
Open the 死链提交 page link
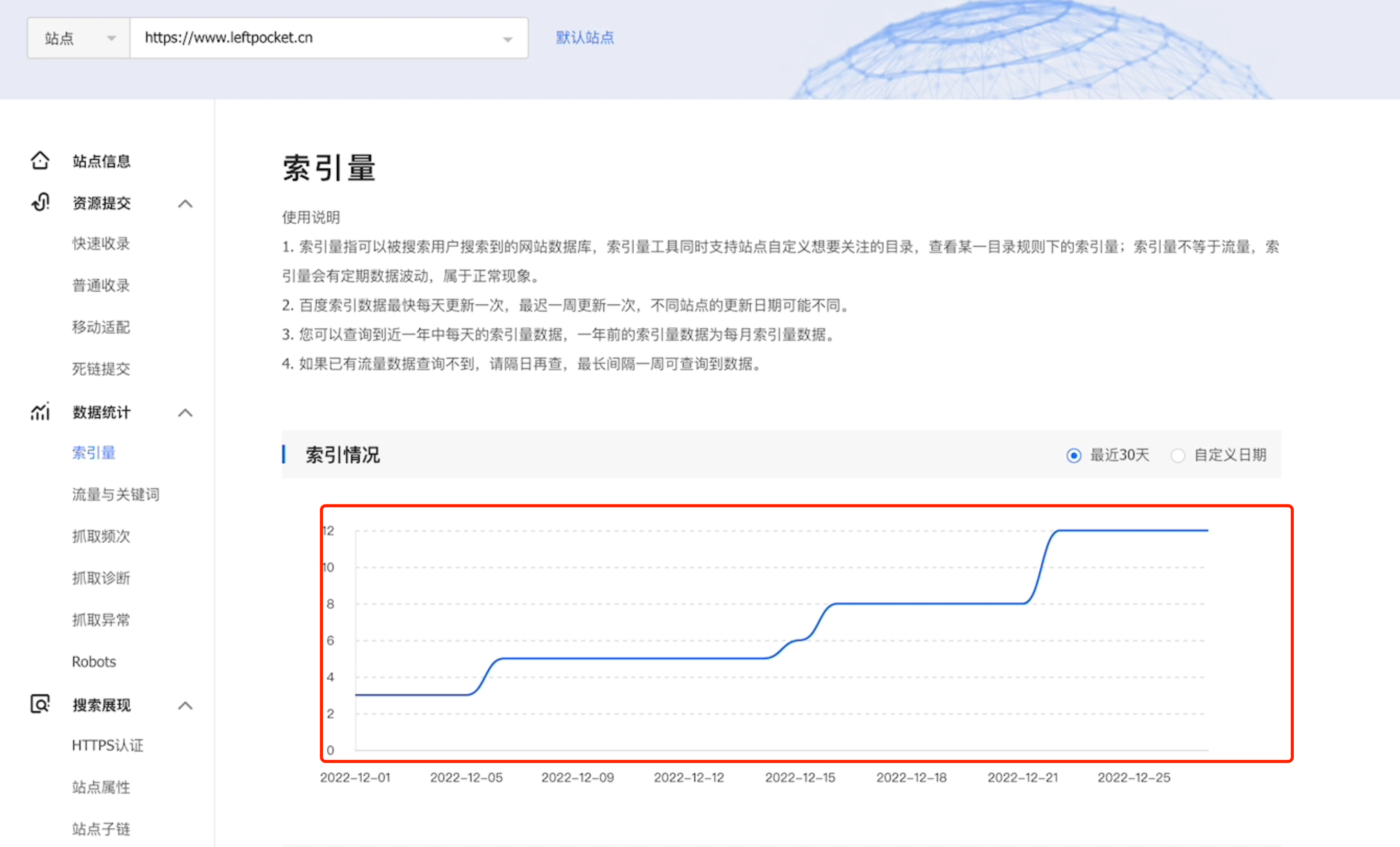[x=100, y=369]
